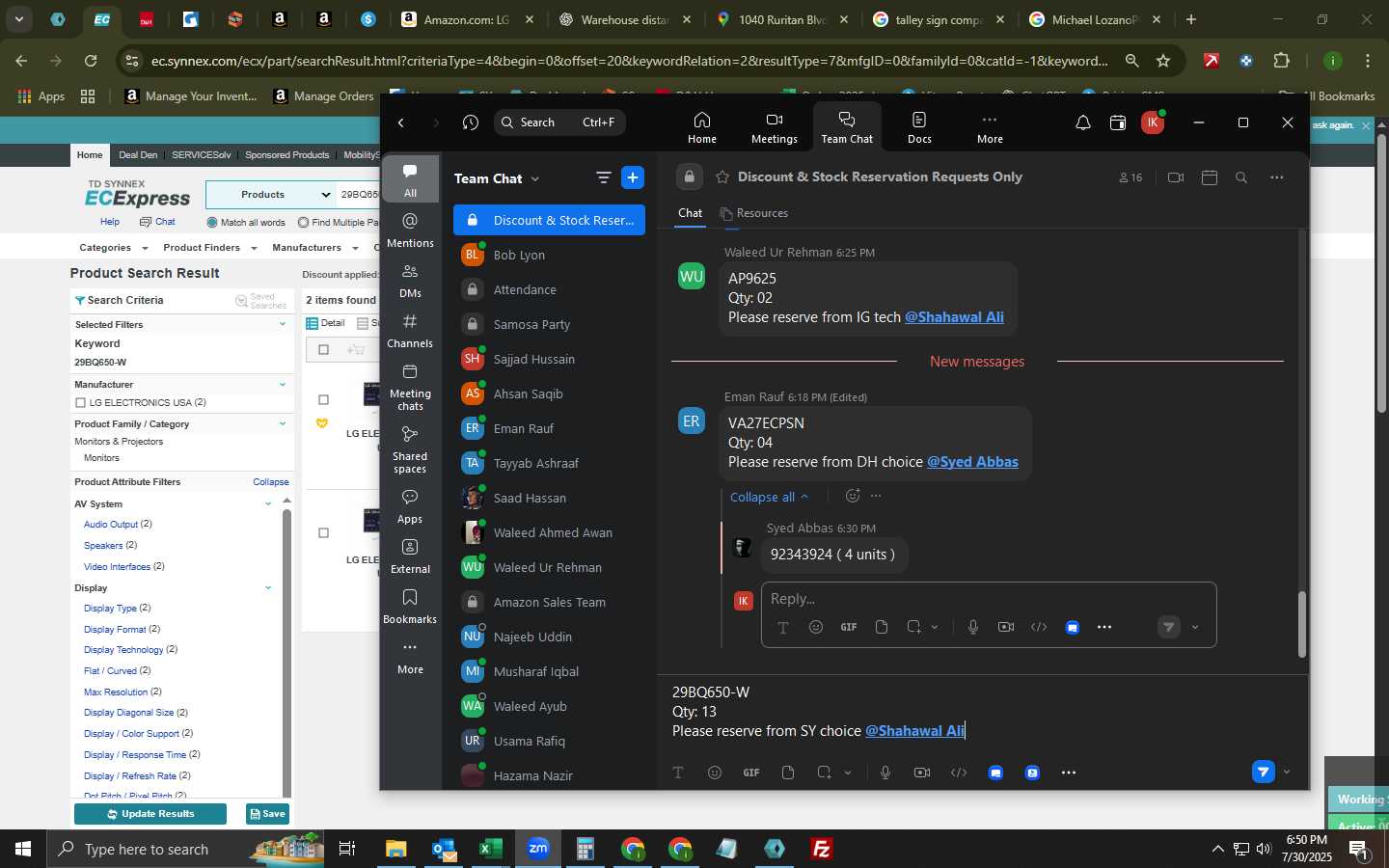Open Mentions in Zoom sidebar
1389x868 pixels.
pyautogui.click(x=410, y=231)
